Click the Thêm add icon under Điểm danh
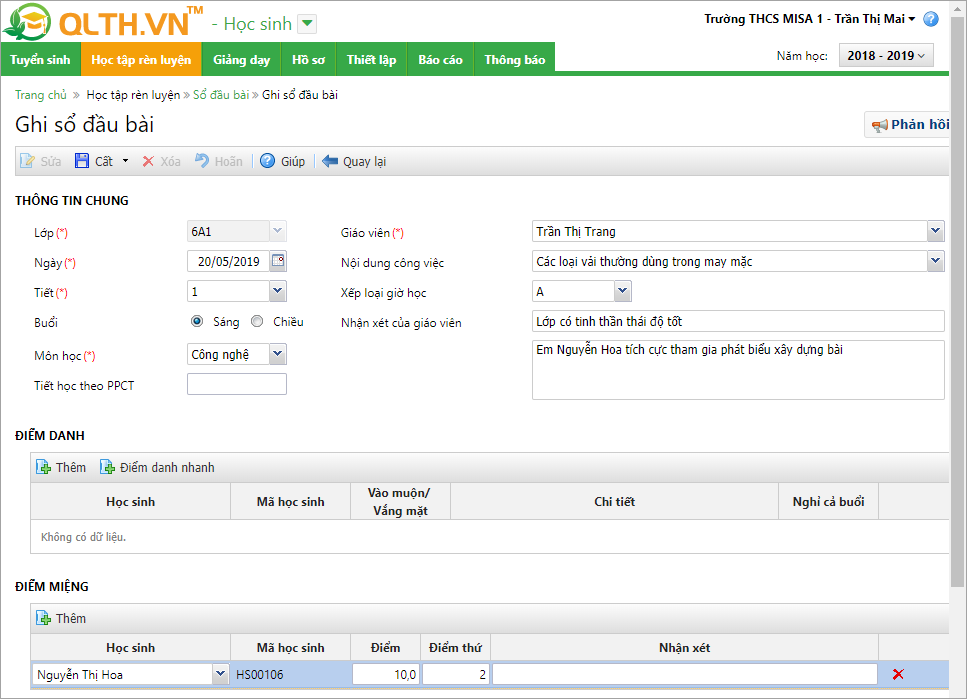The height and width of the screenshot is (699, 967). [x=43, y=467]
